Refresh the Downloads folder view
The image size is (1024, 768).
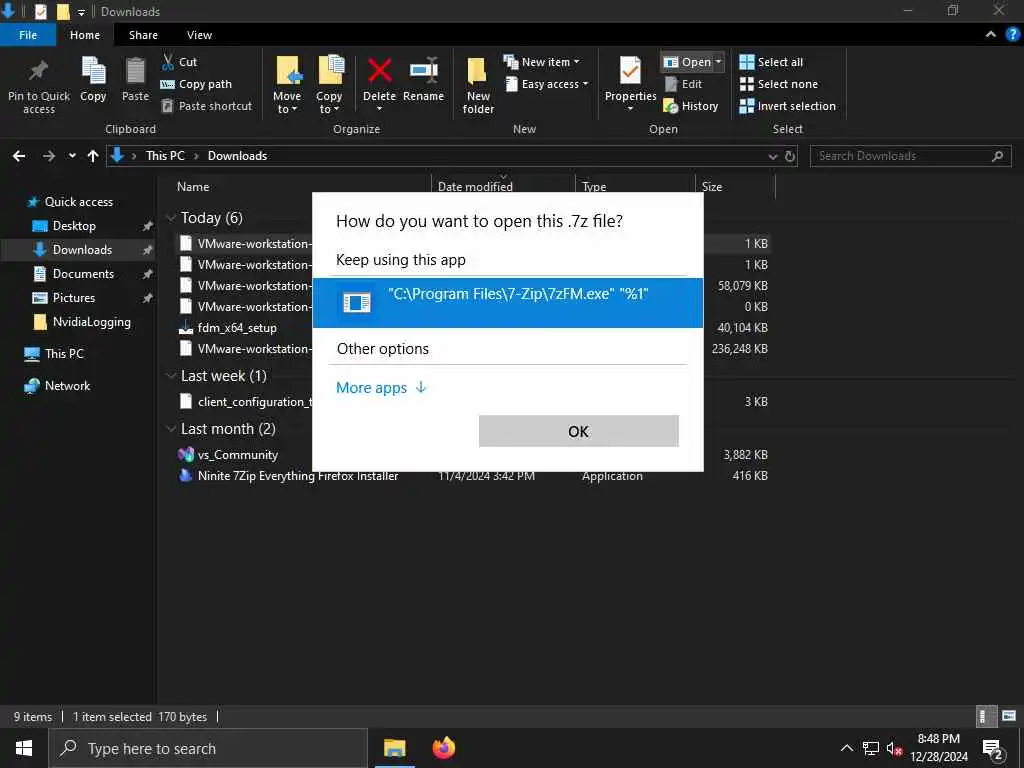pyautogui.click(x=790, y=156)
